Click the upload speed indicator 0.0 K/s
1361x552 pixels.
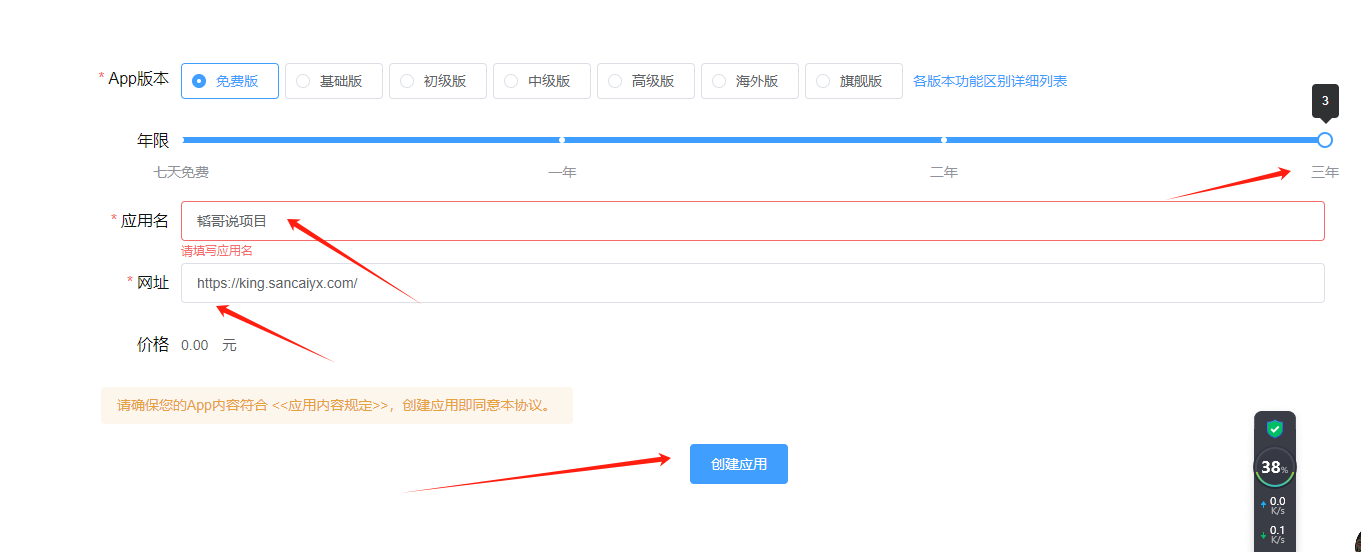pos(1274,505)
